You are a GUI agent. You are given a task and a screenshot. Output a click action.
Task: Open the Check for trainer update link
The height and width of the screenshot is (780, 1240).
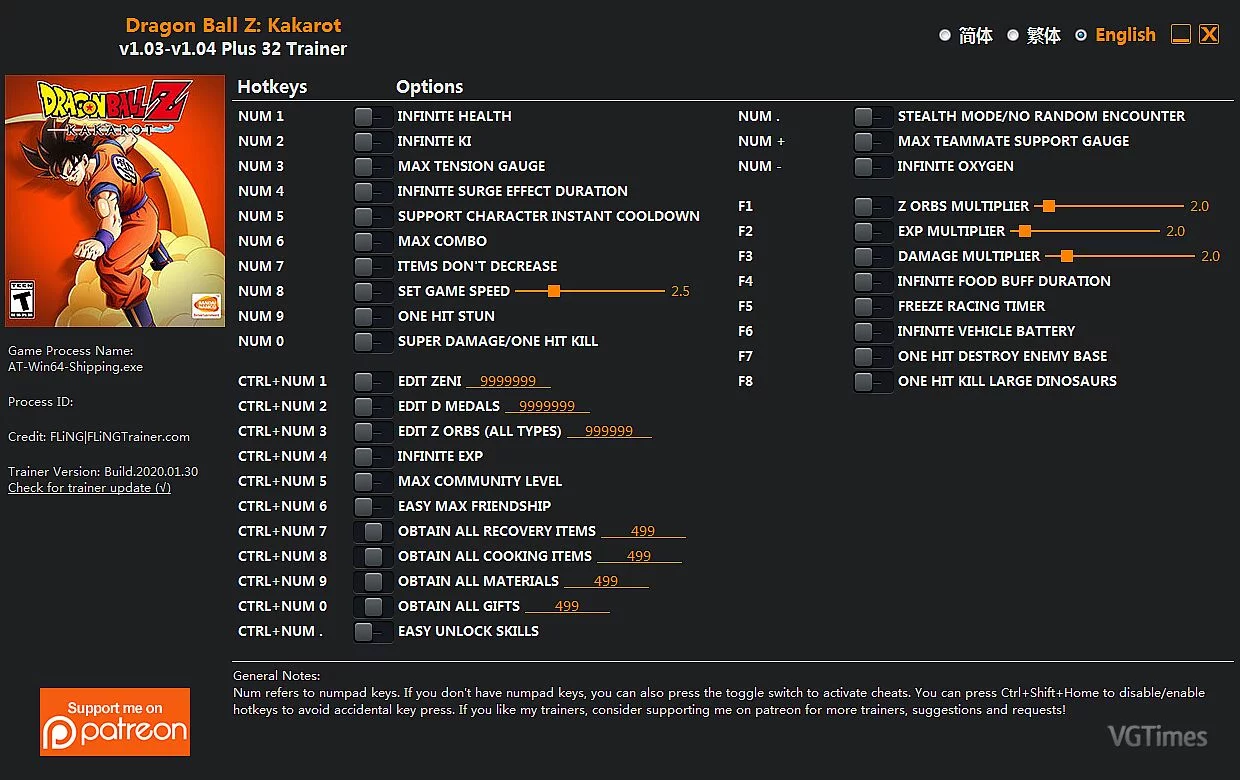[89, 488]
